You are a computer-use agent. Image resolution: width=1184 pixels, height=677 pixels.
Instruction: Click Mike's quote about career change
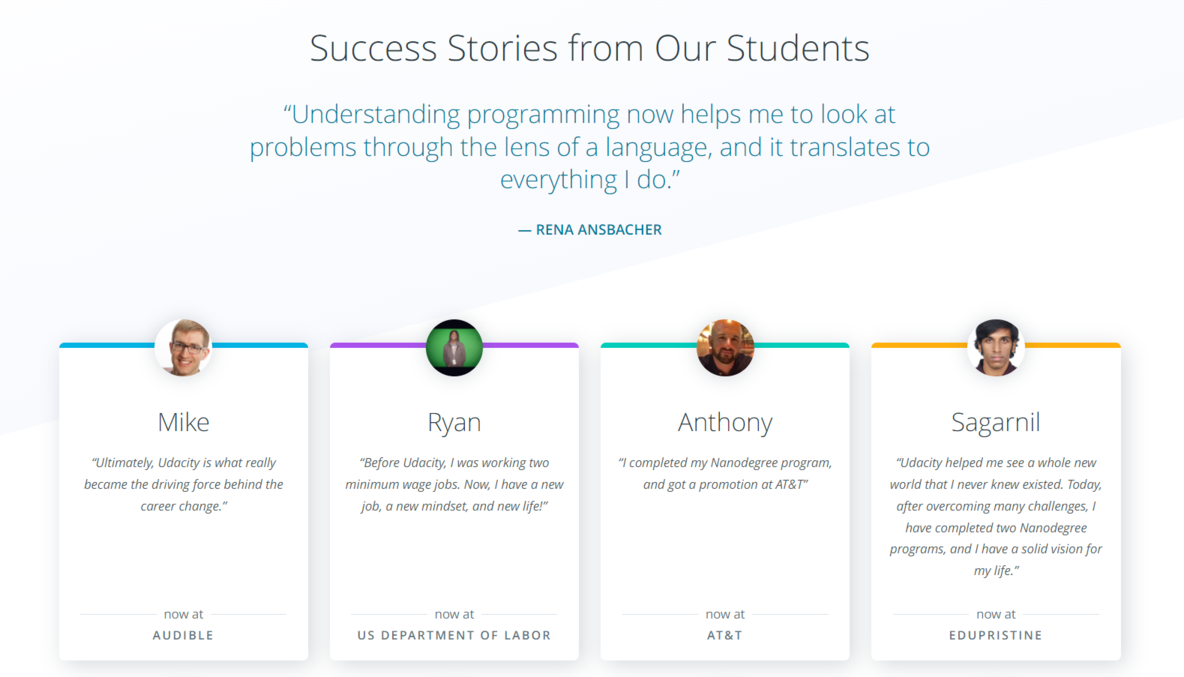pyautogui.click(x=183, y=484)
